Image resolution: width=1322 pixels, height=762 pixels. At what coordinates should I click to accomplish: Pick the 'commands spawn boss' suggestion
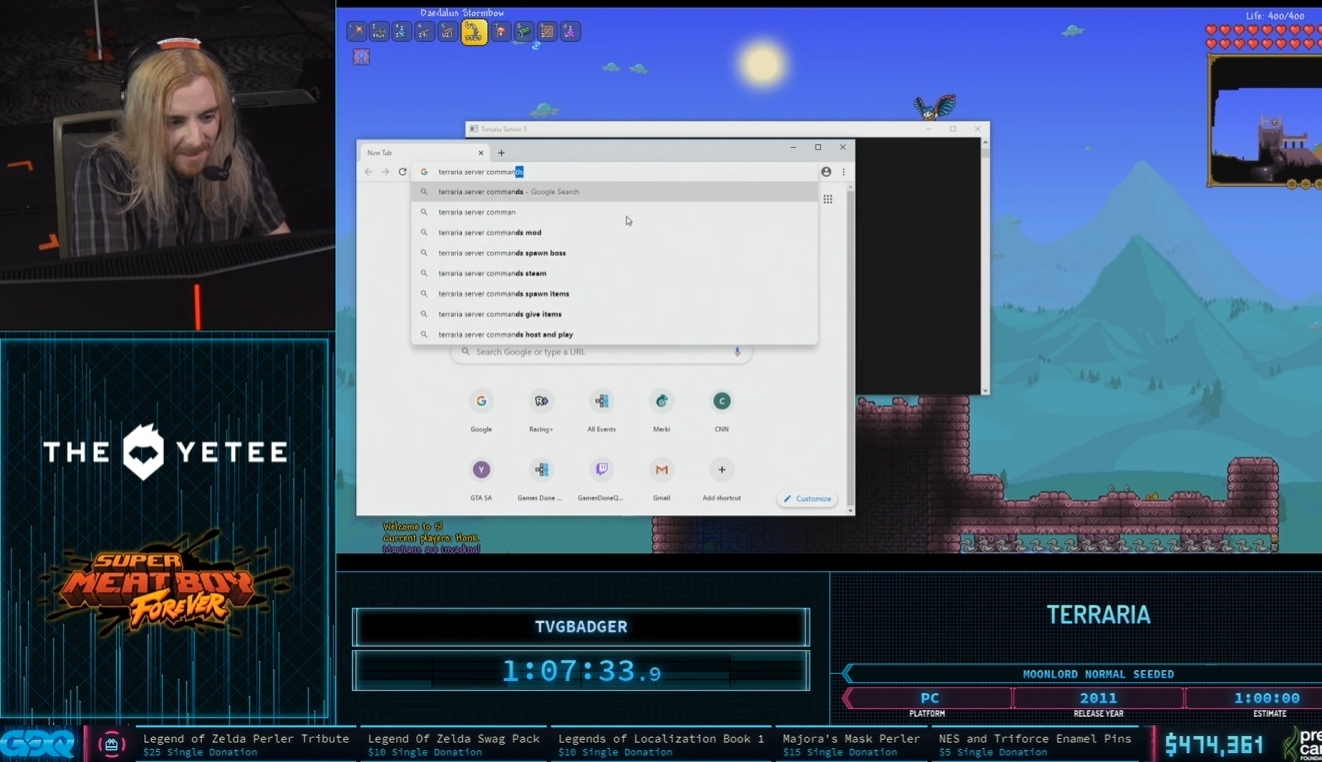(x=614, y=253)
